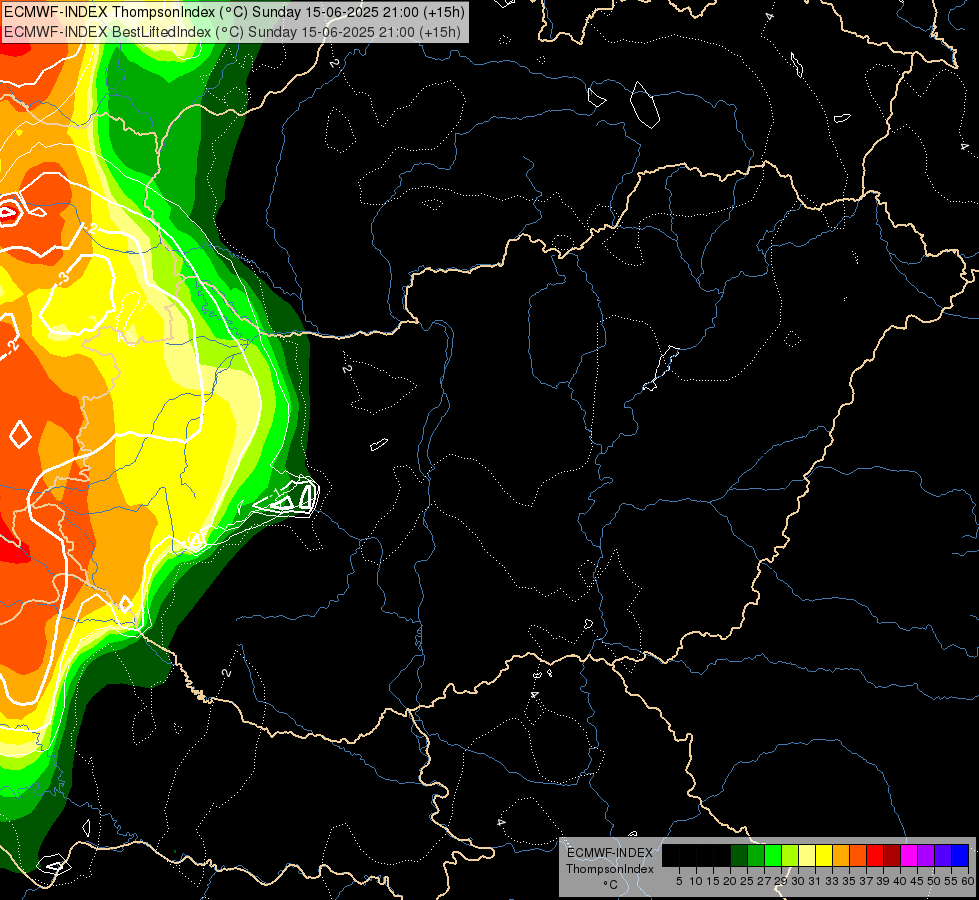Select the indigo 50–55 legend swatch
The image size is (979, 900).
click(x=943, y=856)
